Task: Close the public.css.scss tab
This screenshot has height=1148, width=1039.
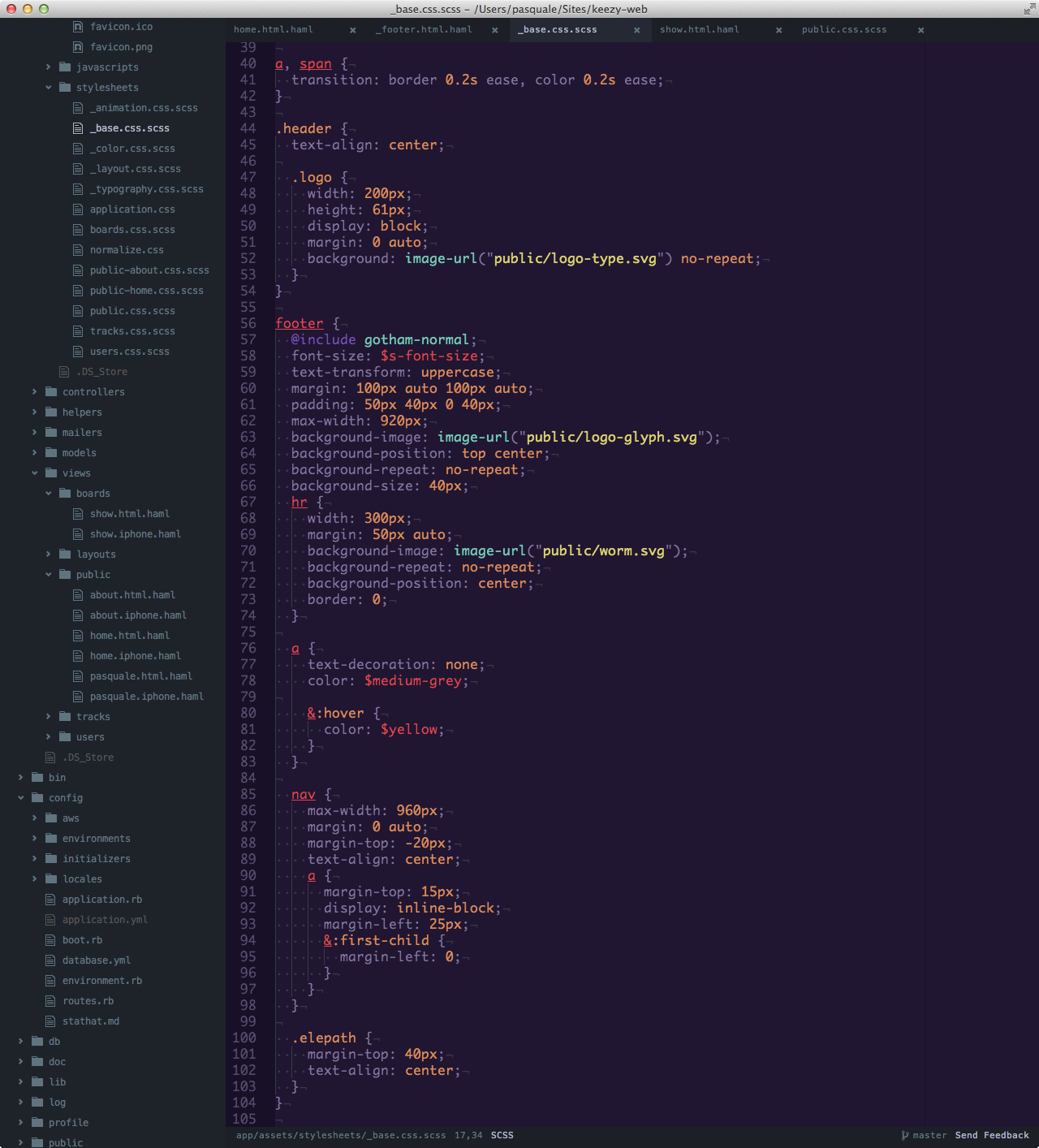Action: click(x=920, y=30)
